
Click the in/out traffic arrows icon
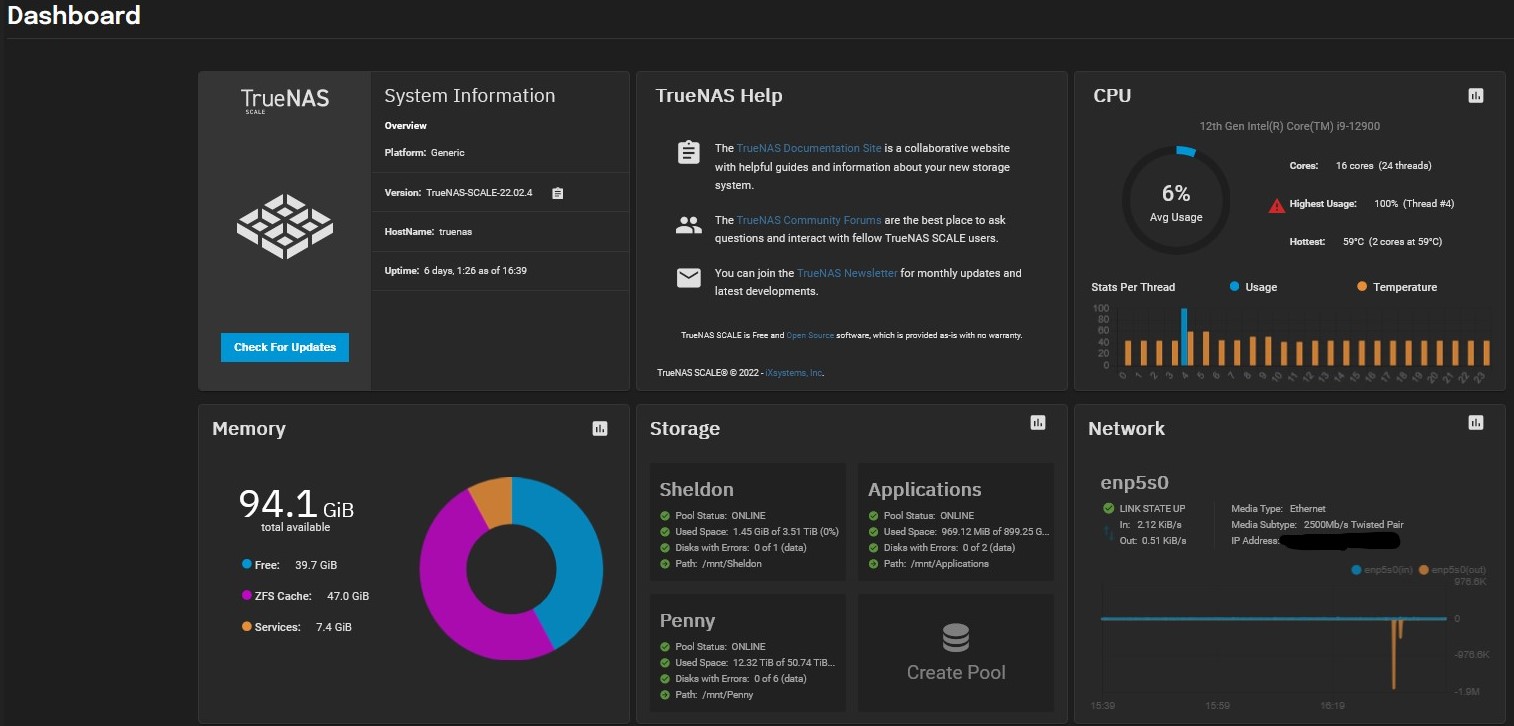point(1107,533)
